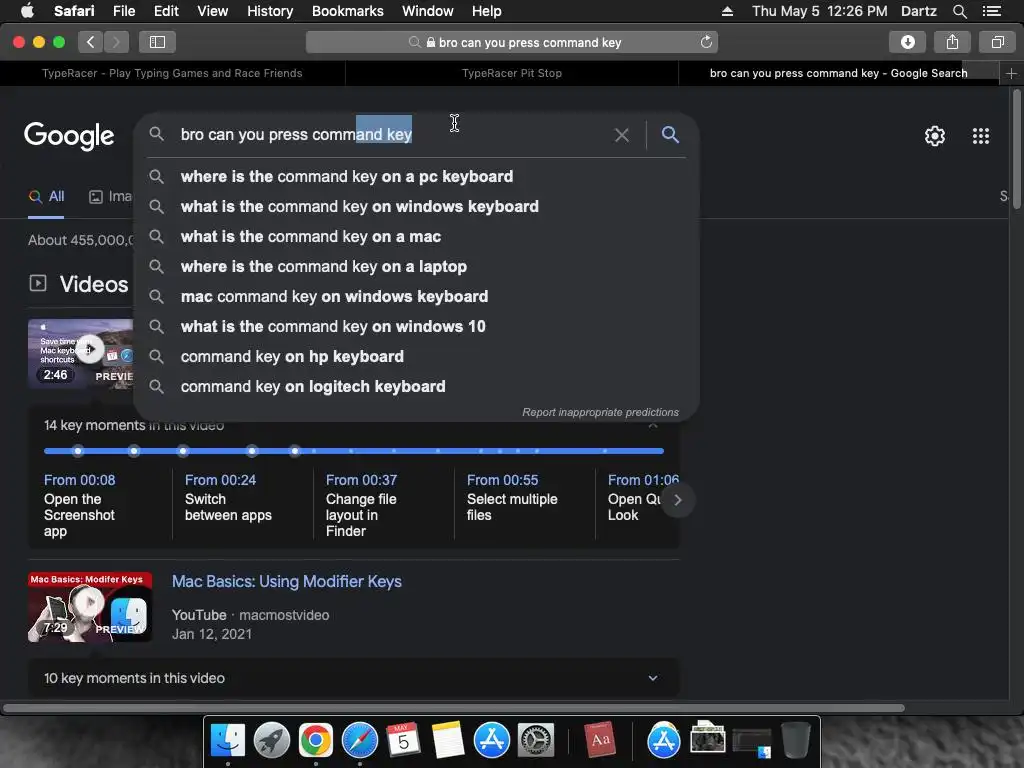Click the vertical page scrollbar
Image resolution: width=1024 pixels, height=768 pixels.
click(x=1017, y=150)
